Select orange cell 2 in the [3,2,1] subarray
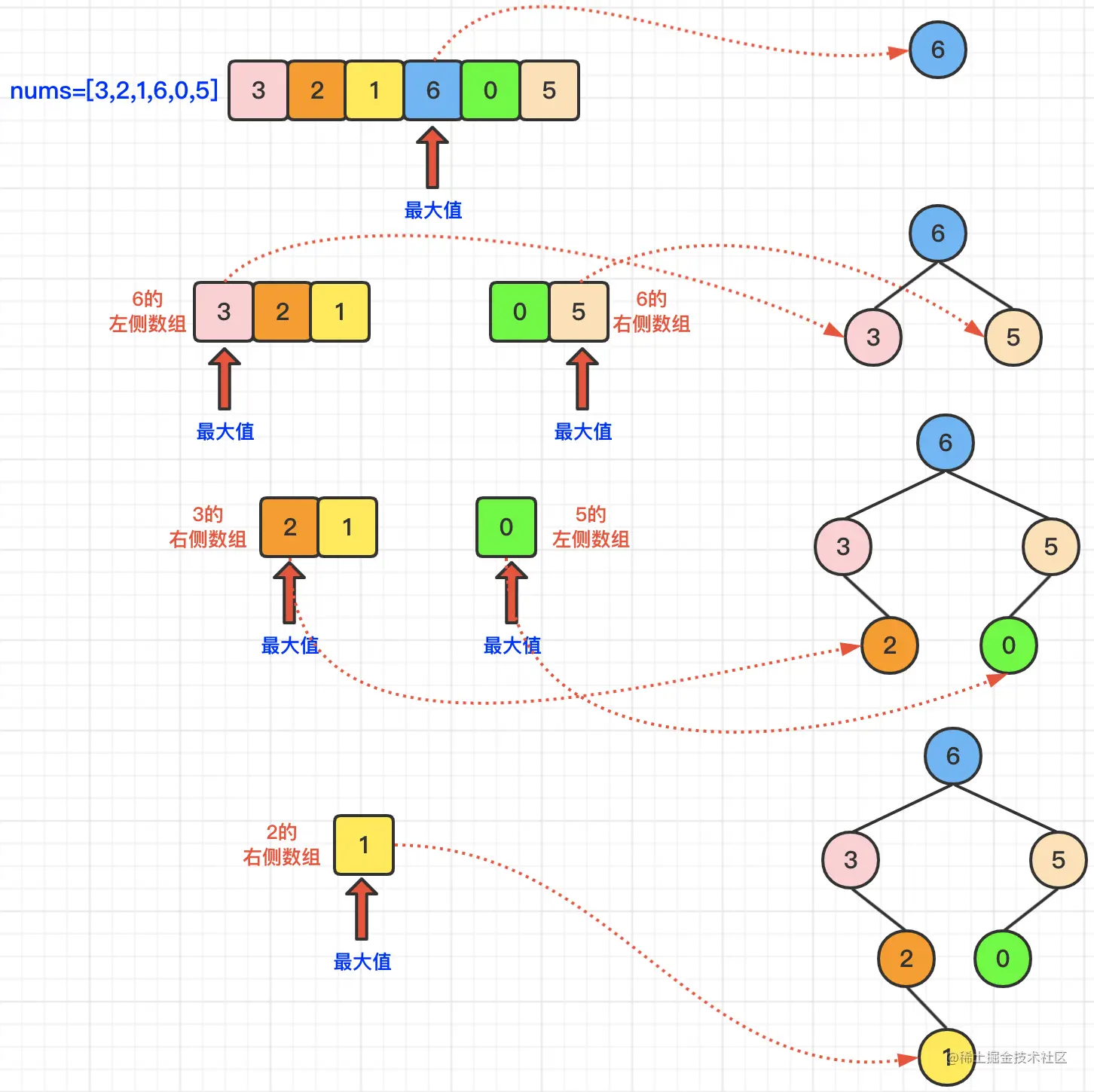Screen dimensions: 1094x1092 [x=283, y=312]
